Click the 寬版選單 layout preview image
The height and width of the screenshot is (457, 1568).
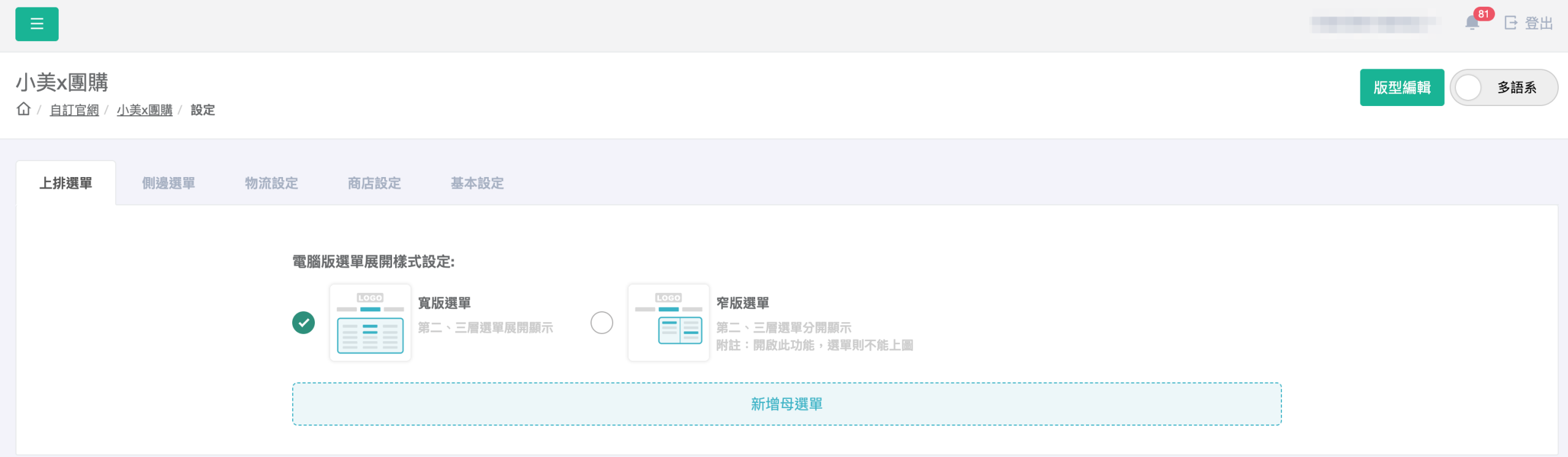370,323
